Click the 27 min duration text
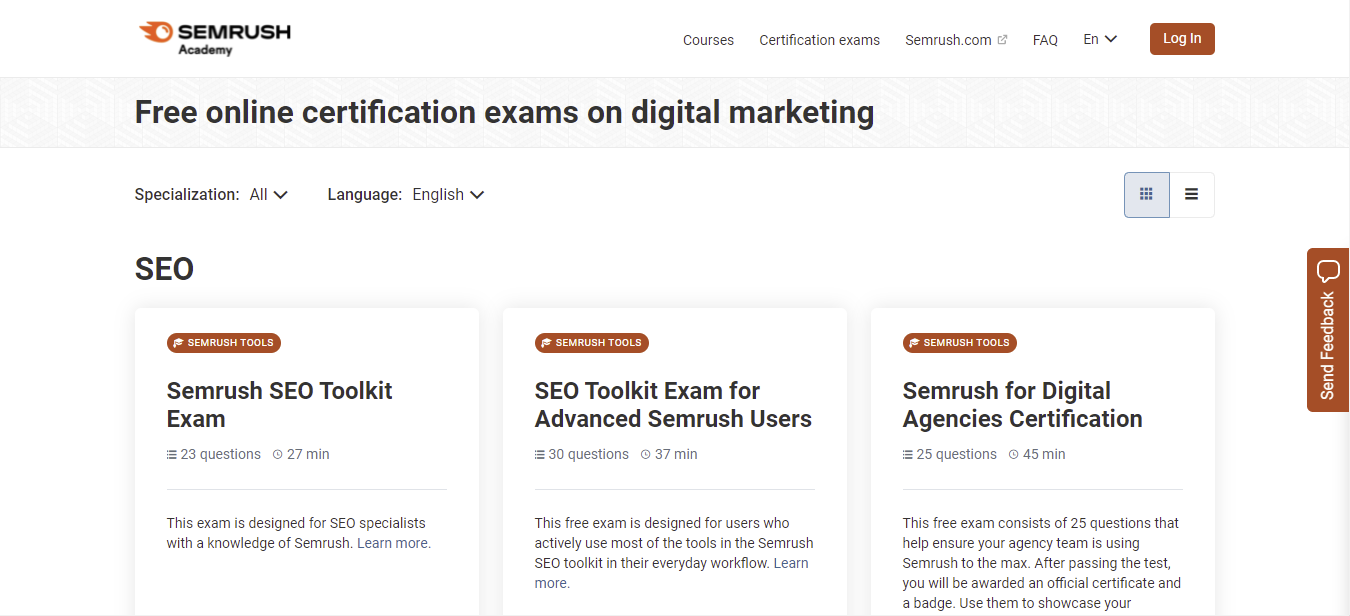Image resolution: width=1350 pixels, height=616 pixels. [x=308, y=454]
